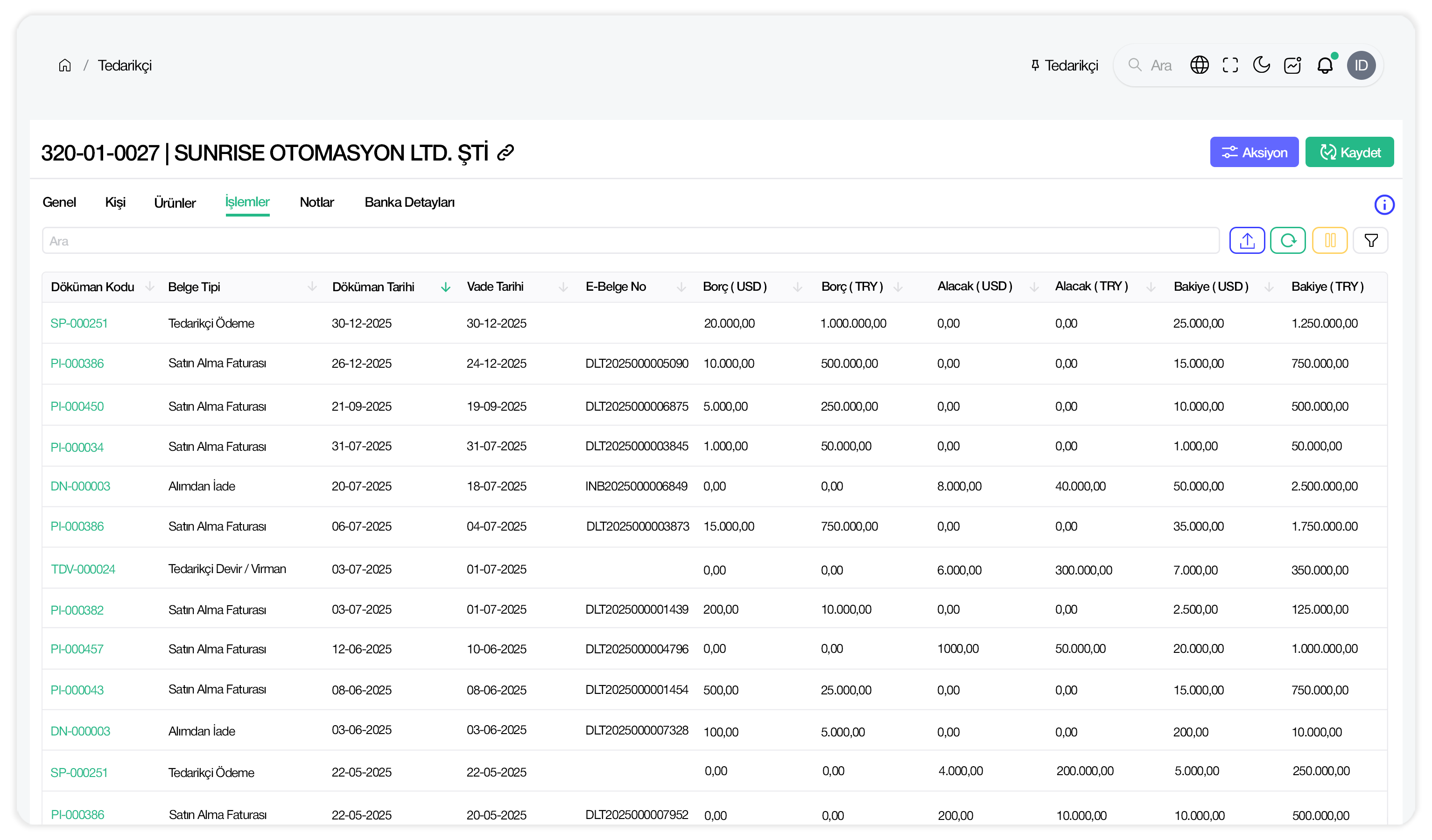Viewport: 1432px width, 840px height.
Task: Sort by Vade Tarihi column arrow
Action: 563,287
